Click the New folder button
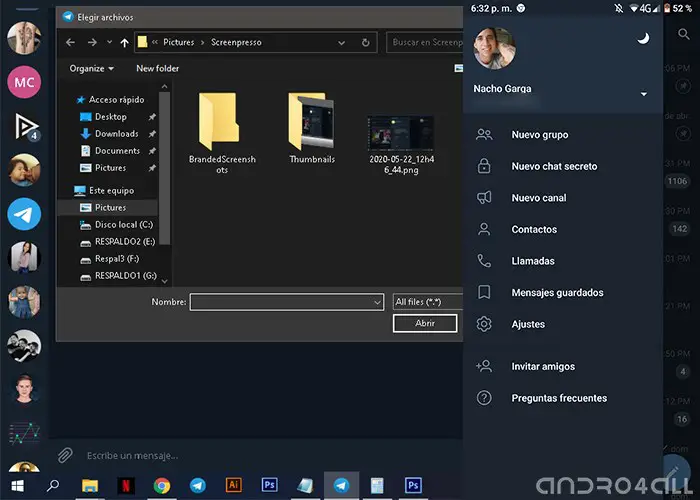The width and height of the screenshot is (700, 500). tap(158, 68)
